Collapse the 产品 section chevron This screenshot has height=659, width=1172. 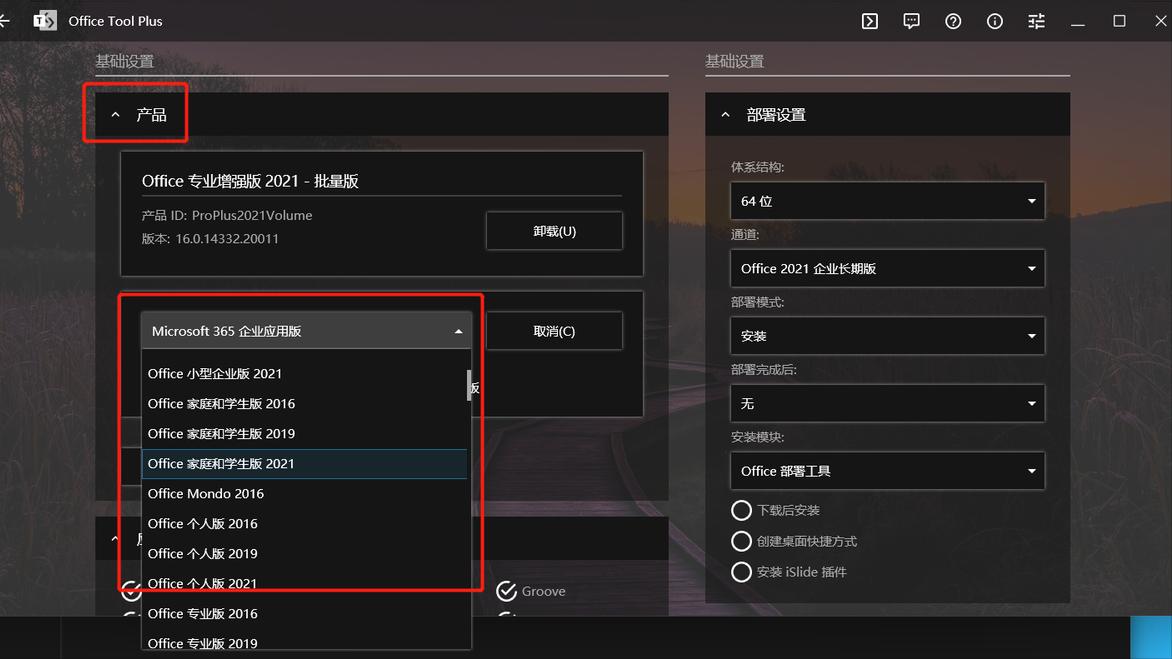pyautogui.click(x=115, y=114)
